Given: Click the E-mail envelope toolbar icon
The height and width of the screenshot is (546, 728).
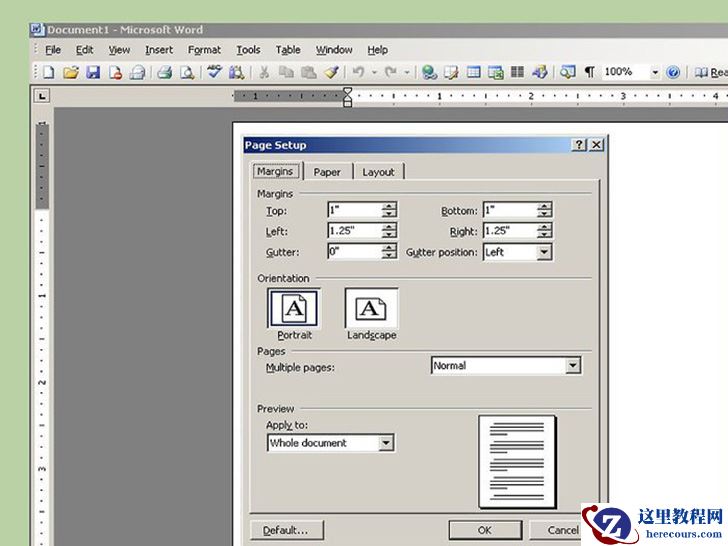Looking at the screenshot, I should click(137, 72).
